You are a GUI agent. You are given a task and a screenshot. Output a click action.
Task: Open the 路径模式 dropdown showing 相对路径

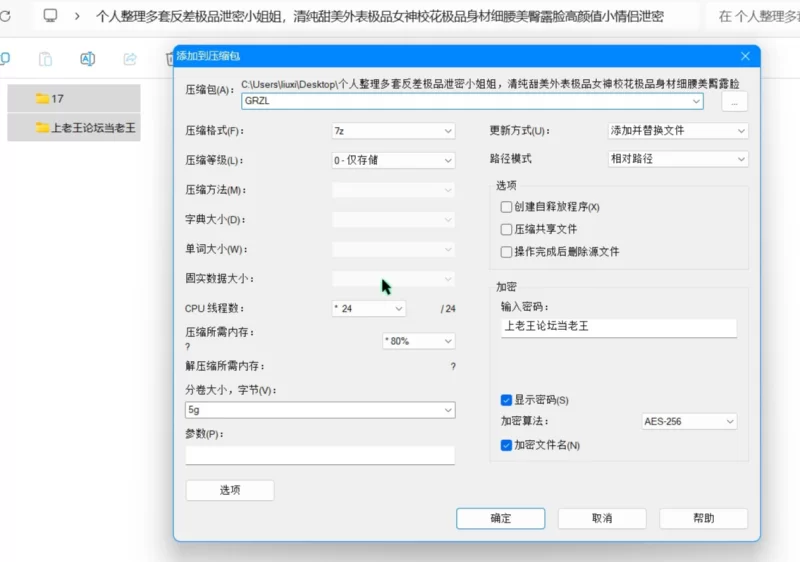pyautogui.click(x=678, y=159)
